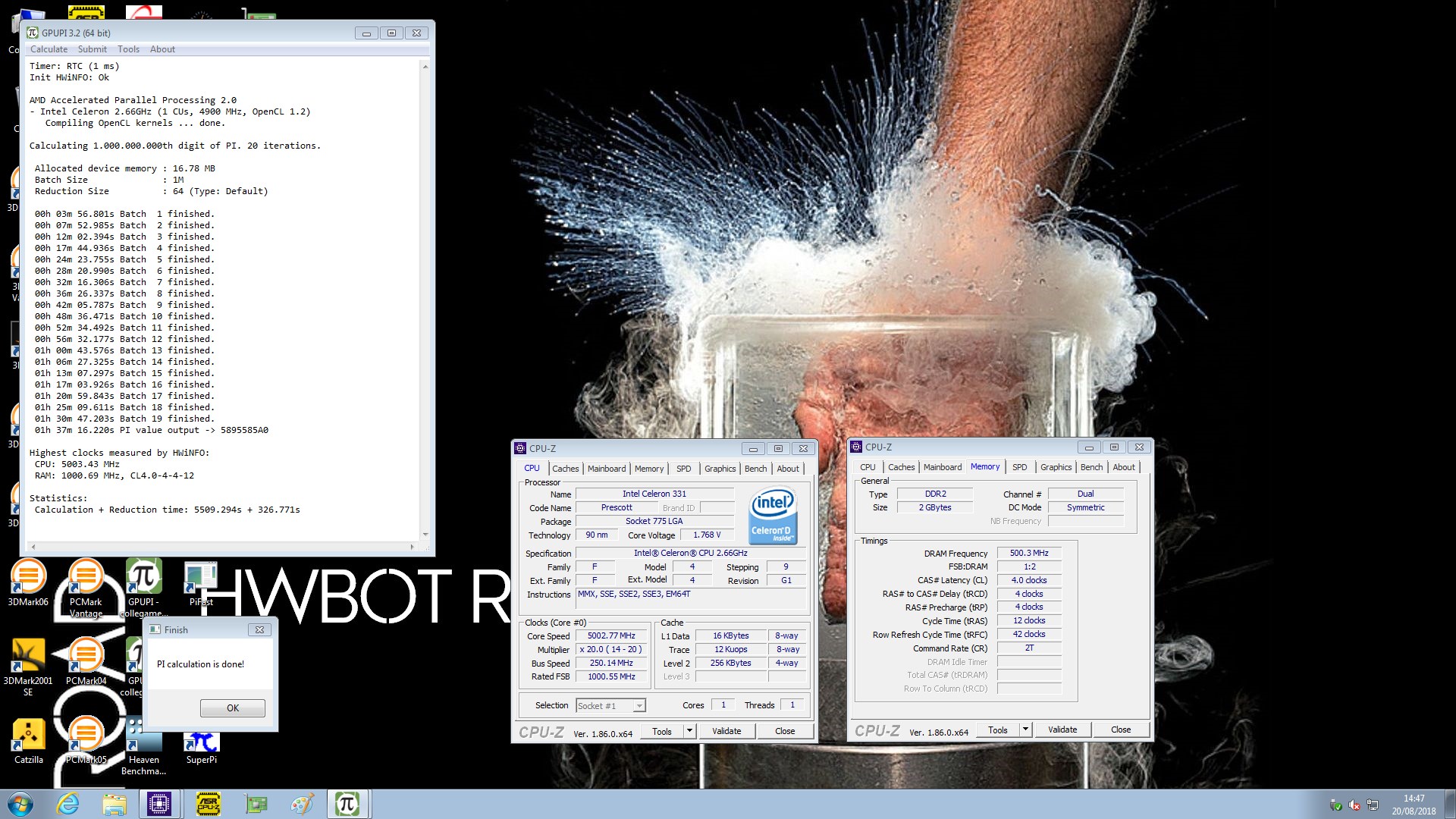Open Graphics tab in left CPU-Z window
The width and height of the screenshot is (1456, 819).
(720, 469)
